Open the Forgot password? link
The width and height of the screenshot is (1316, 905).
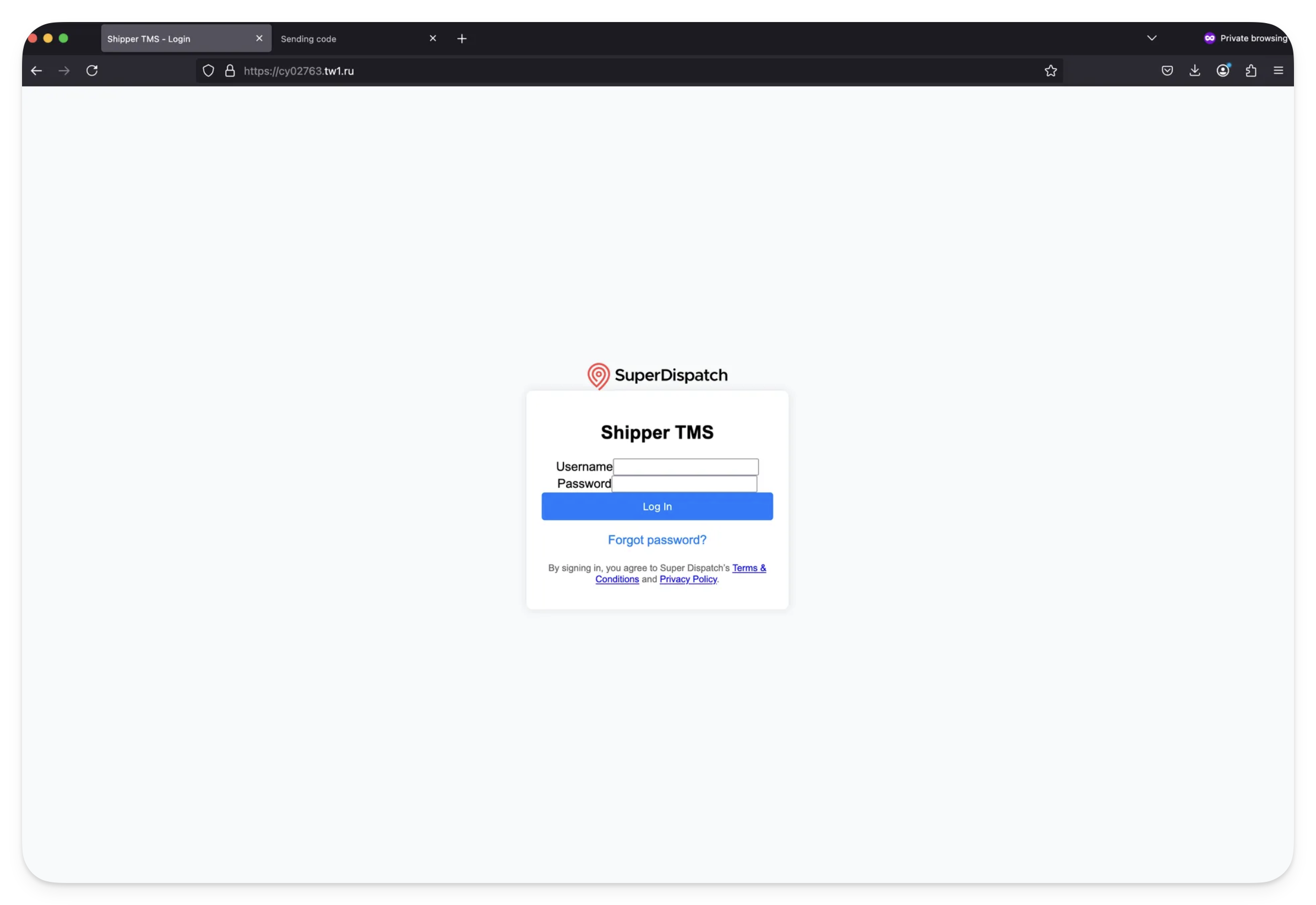657,540
